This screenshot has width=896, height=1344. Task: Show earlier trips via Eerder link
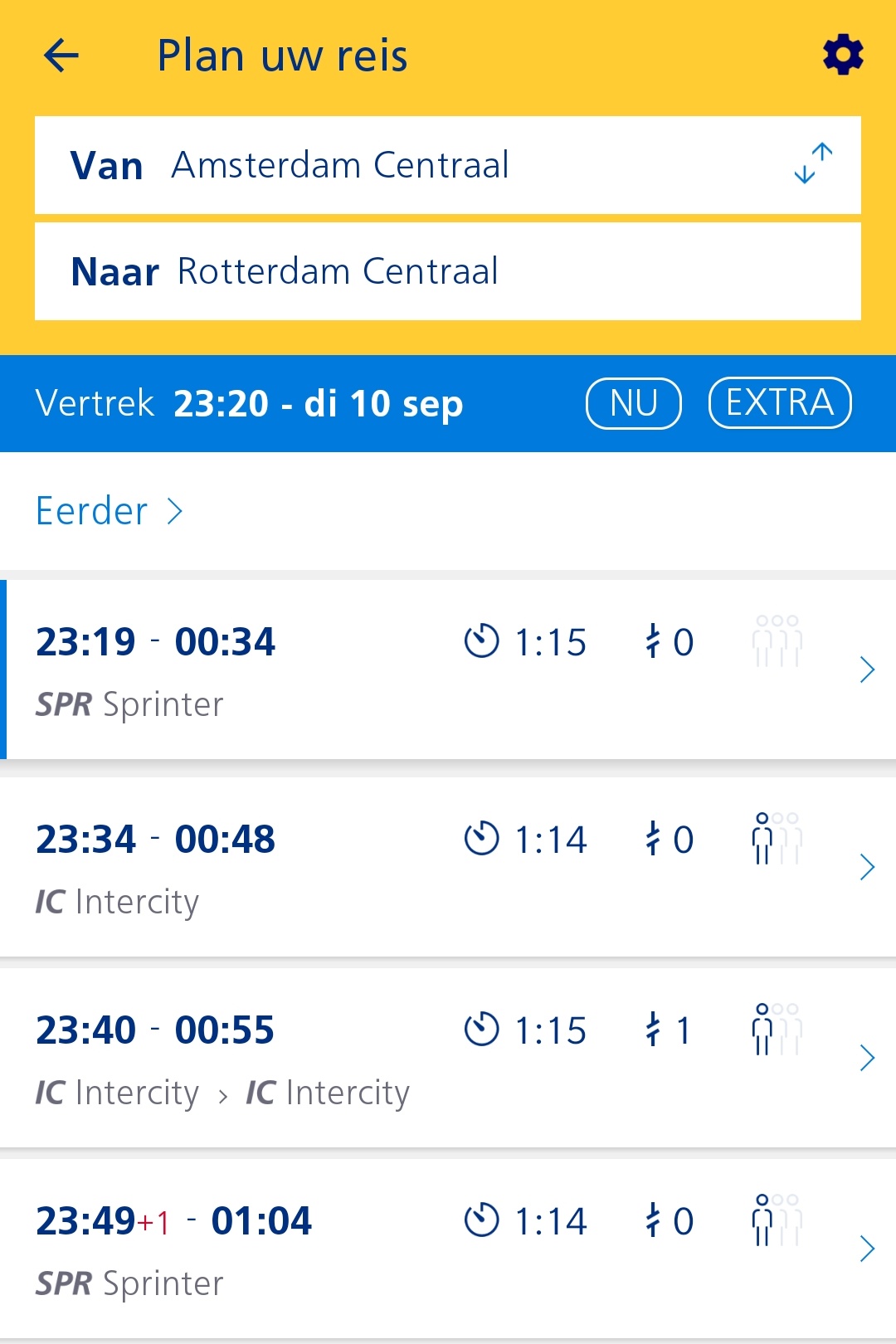pos(109,511)
